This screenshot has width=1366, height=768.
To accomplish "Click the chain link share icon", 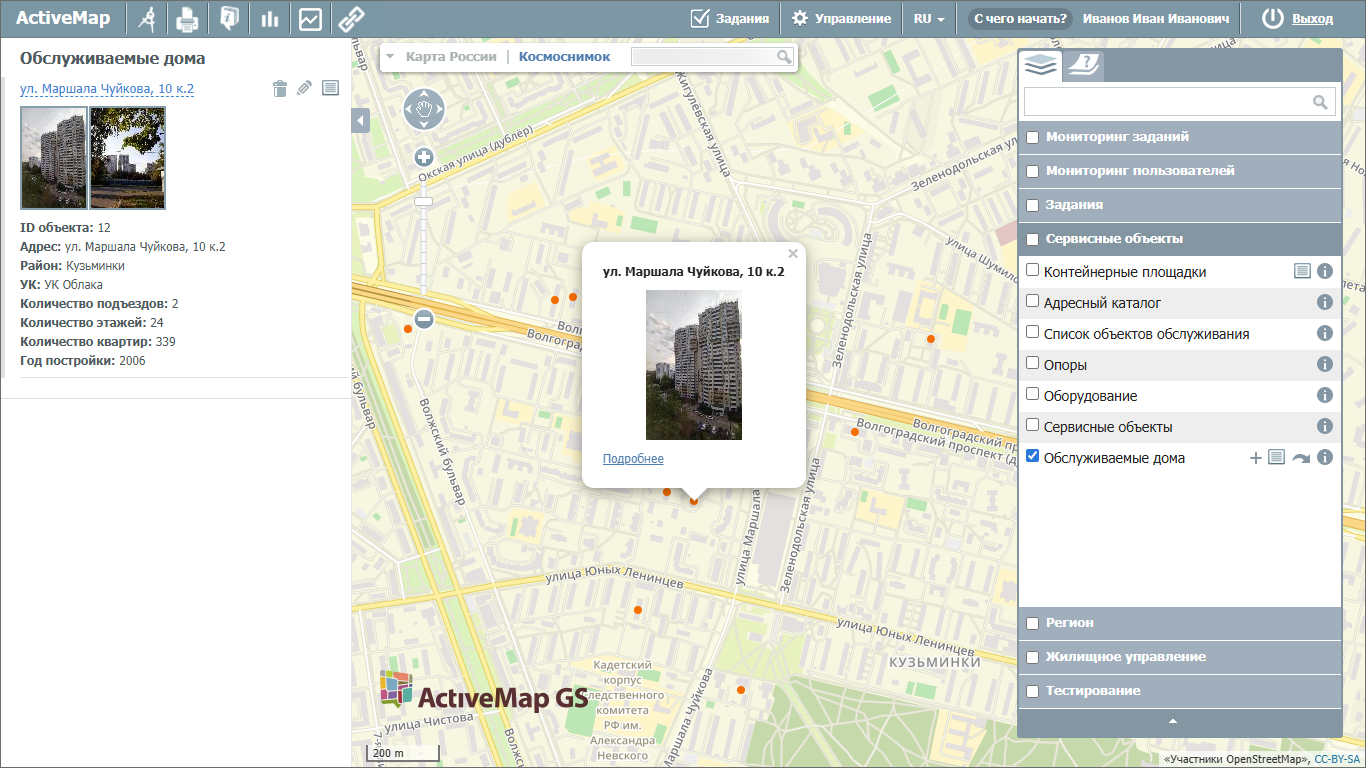I will tap(350, 18).
